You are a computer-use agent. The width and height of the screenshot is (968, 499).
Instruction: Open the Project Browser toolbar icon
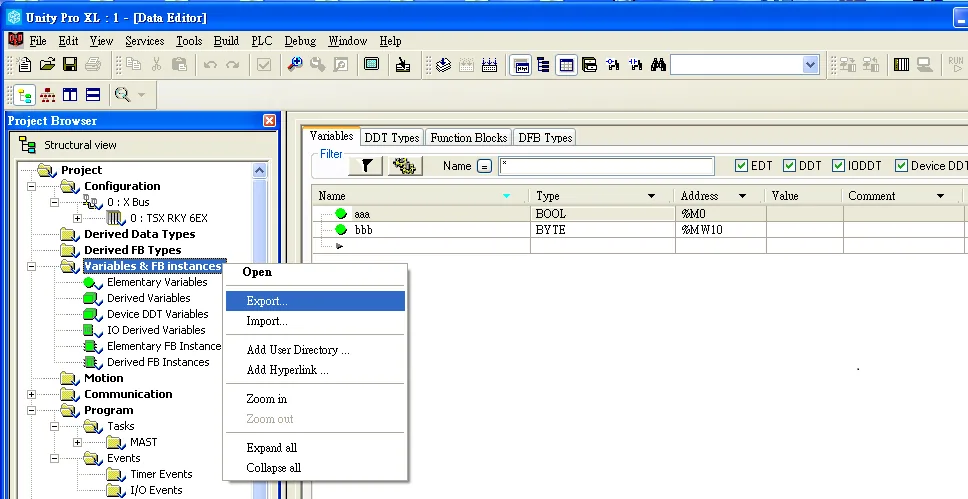point(520,65)
